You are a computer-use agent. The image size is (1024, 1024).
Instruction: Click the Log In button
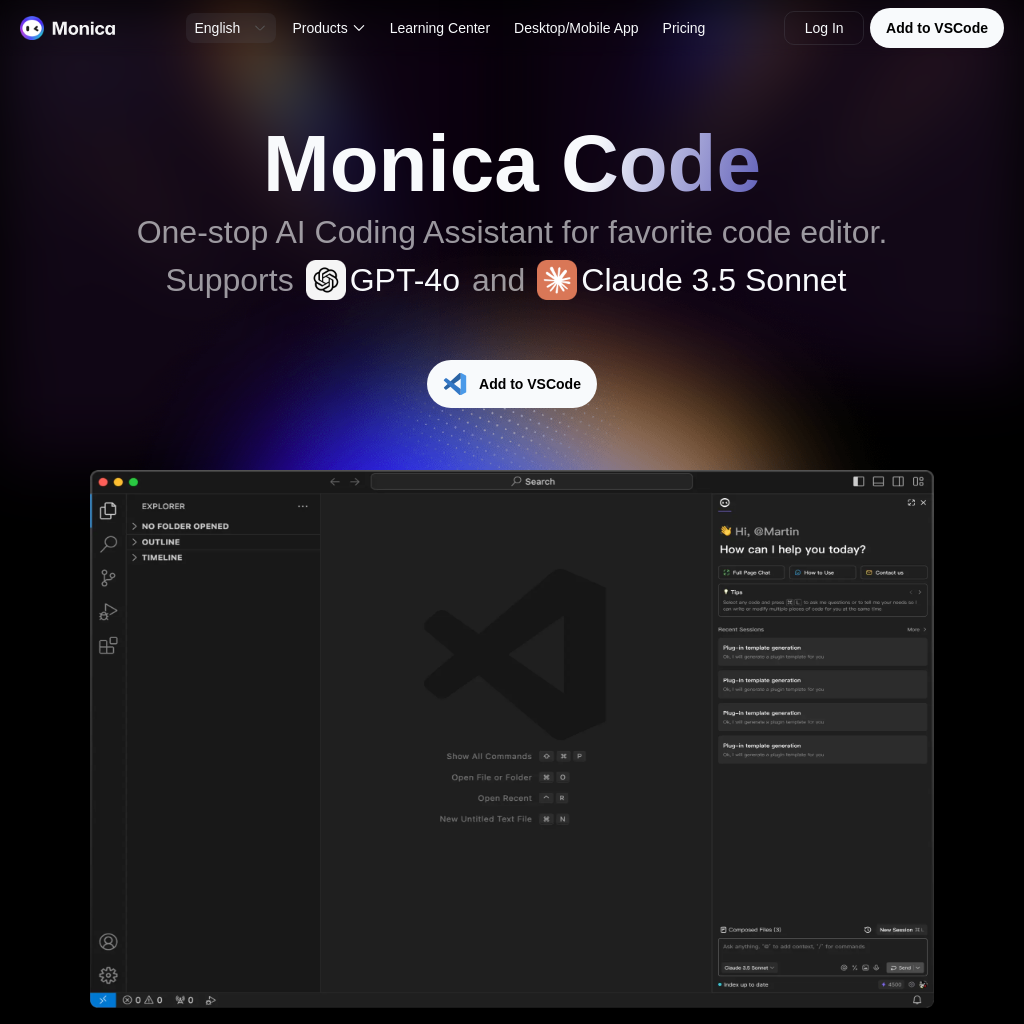coord(824,28)
